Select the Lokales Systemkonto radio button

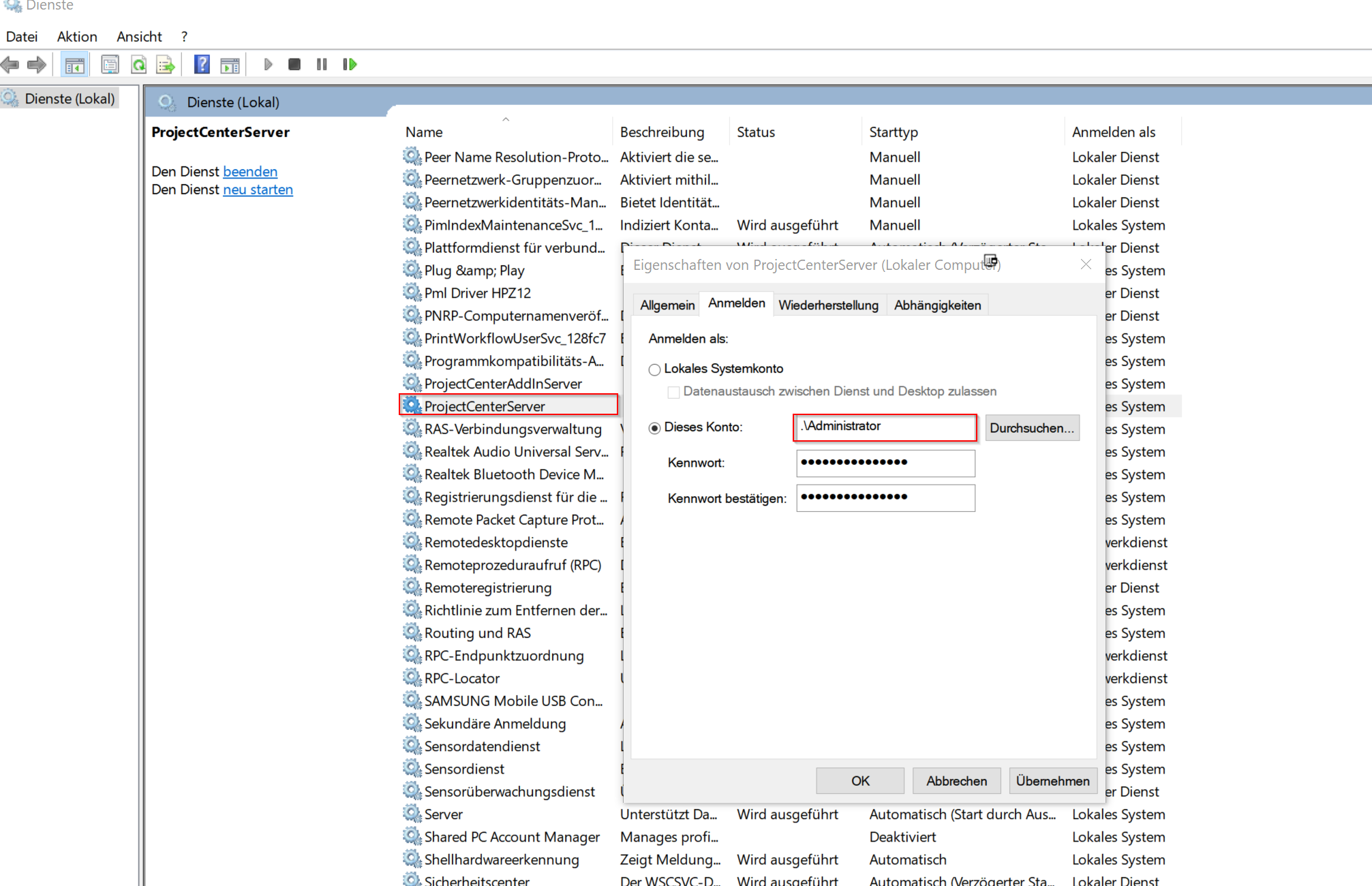click(654, 369)
